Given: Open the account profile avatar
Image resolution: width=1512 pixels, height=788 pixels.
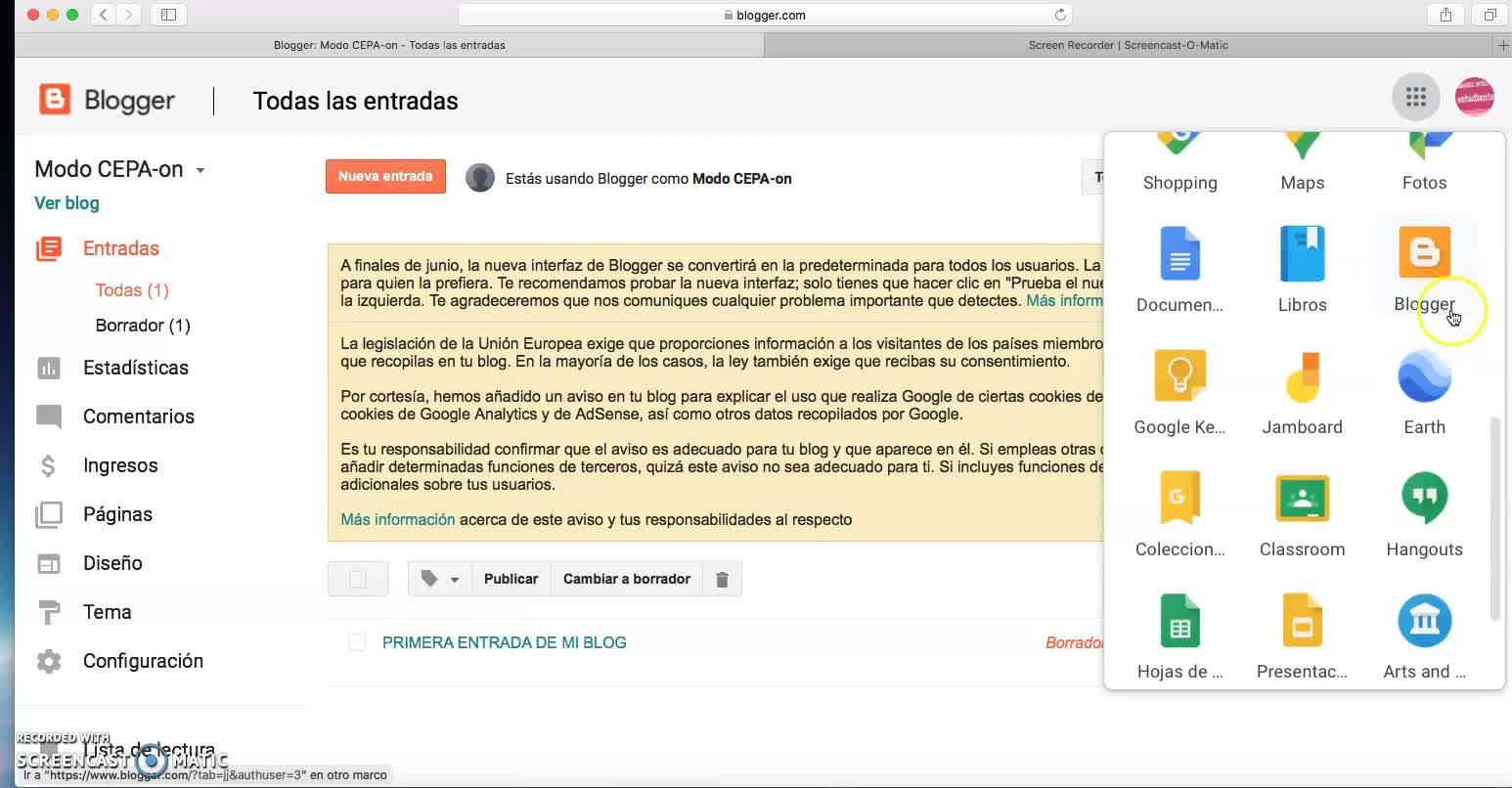Looking at the screenshot, I should pos(1474,97).
